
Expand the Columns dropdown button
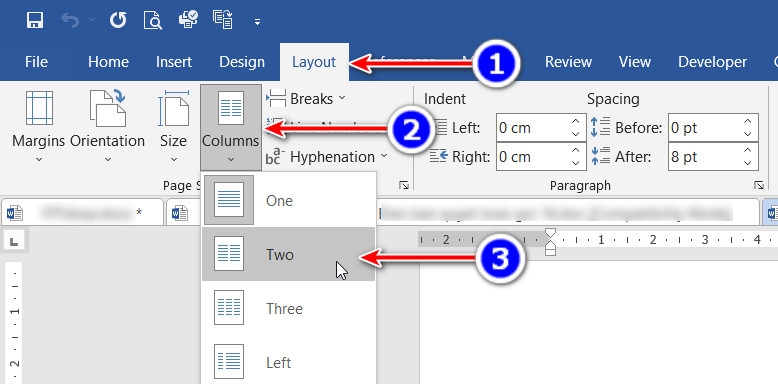[231, 127]
